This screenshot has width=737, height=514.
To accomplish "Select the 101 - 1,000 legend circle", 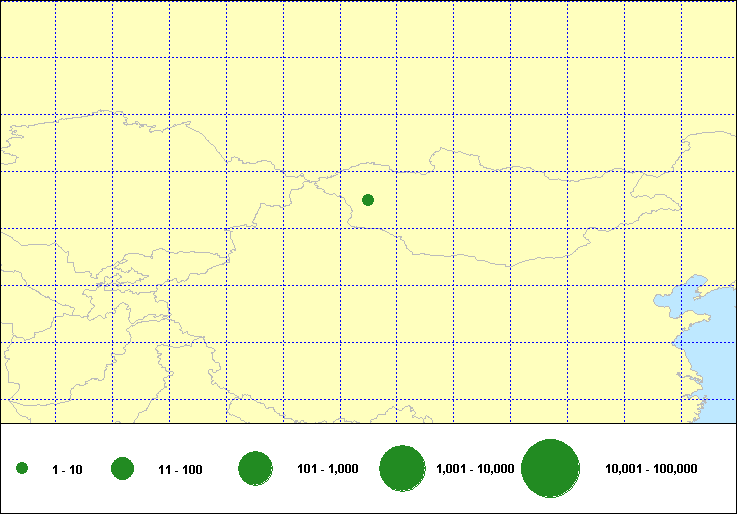I will 256,469.
